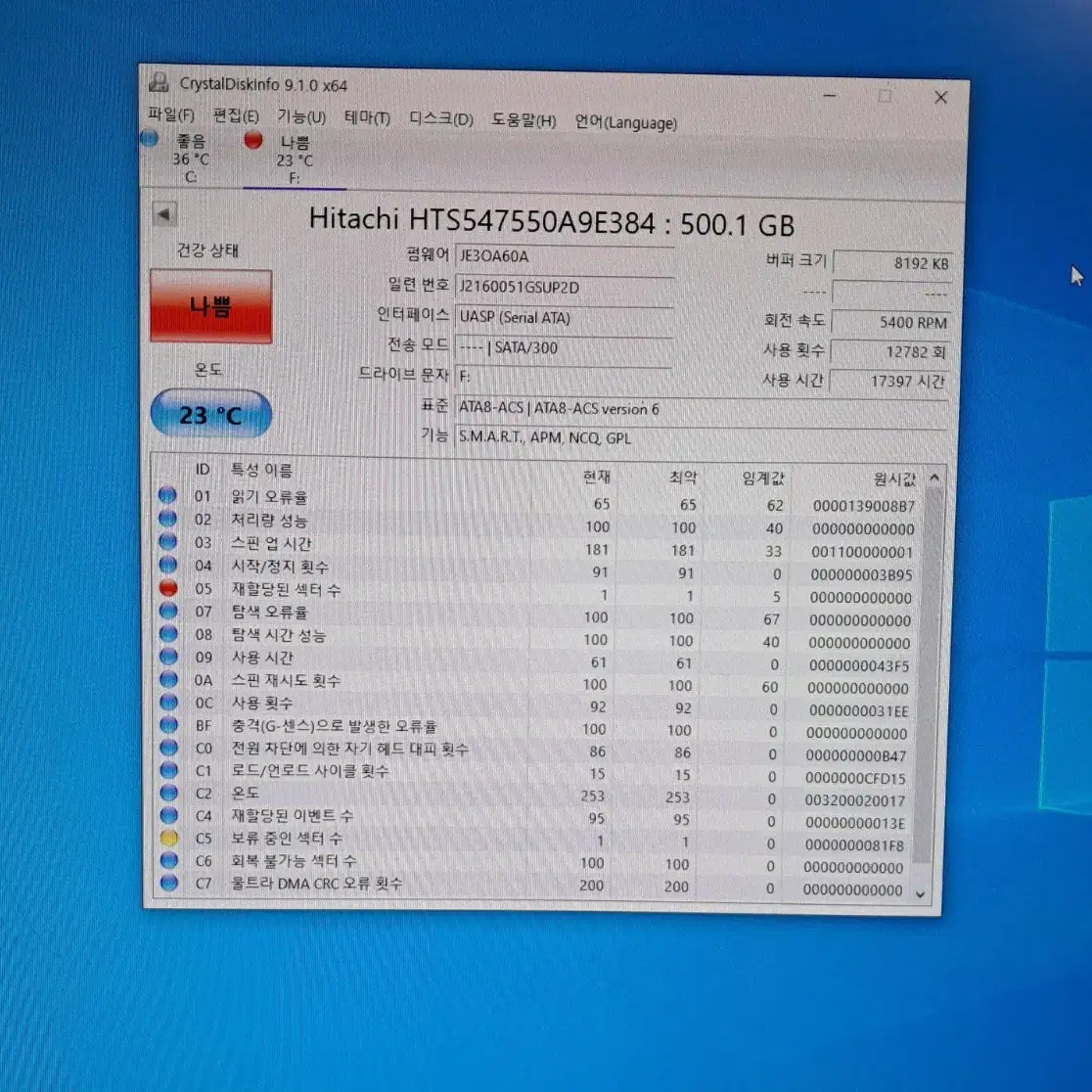Viewport: 1092px width, 1092px height.
Task: Click the ID column header
Action: tap(203, 470)
